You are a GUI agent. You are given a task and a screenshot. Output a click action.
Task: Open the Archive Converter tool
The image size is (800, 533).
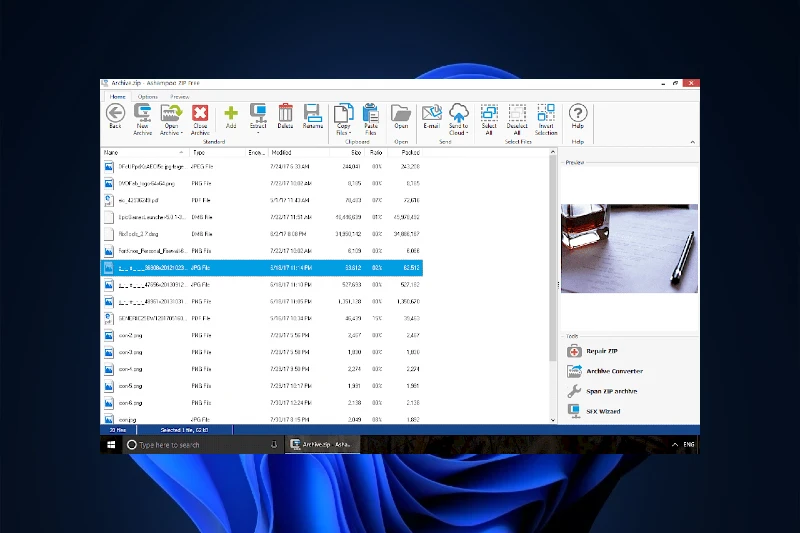coord(605,371)
